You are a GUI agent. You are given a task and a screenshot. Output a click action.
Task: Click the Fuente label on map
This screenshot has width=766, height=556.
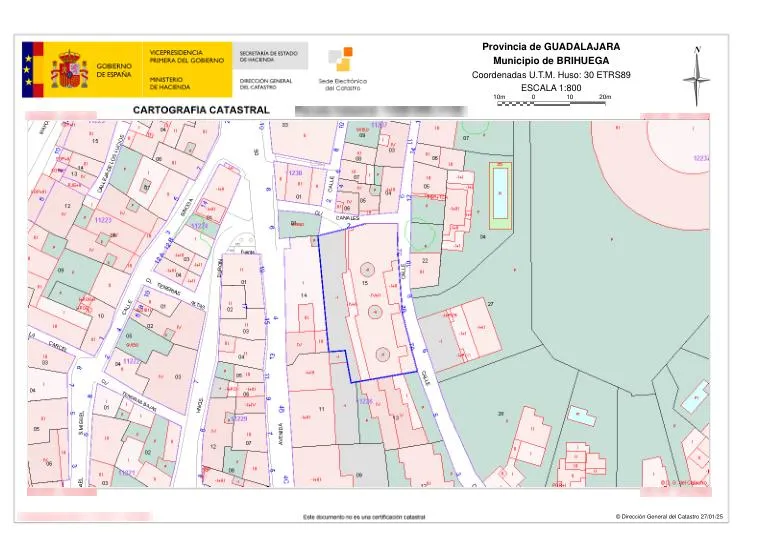click(x=248, y=253)
